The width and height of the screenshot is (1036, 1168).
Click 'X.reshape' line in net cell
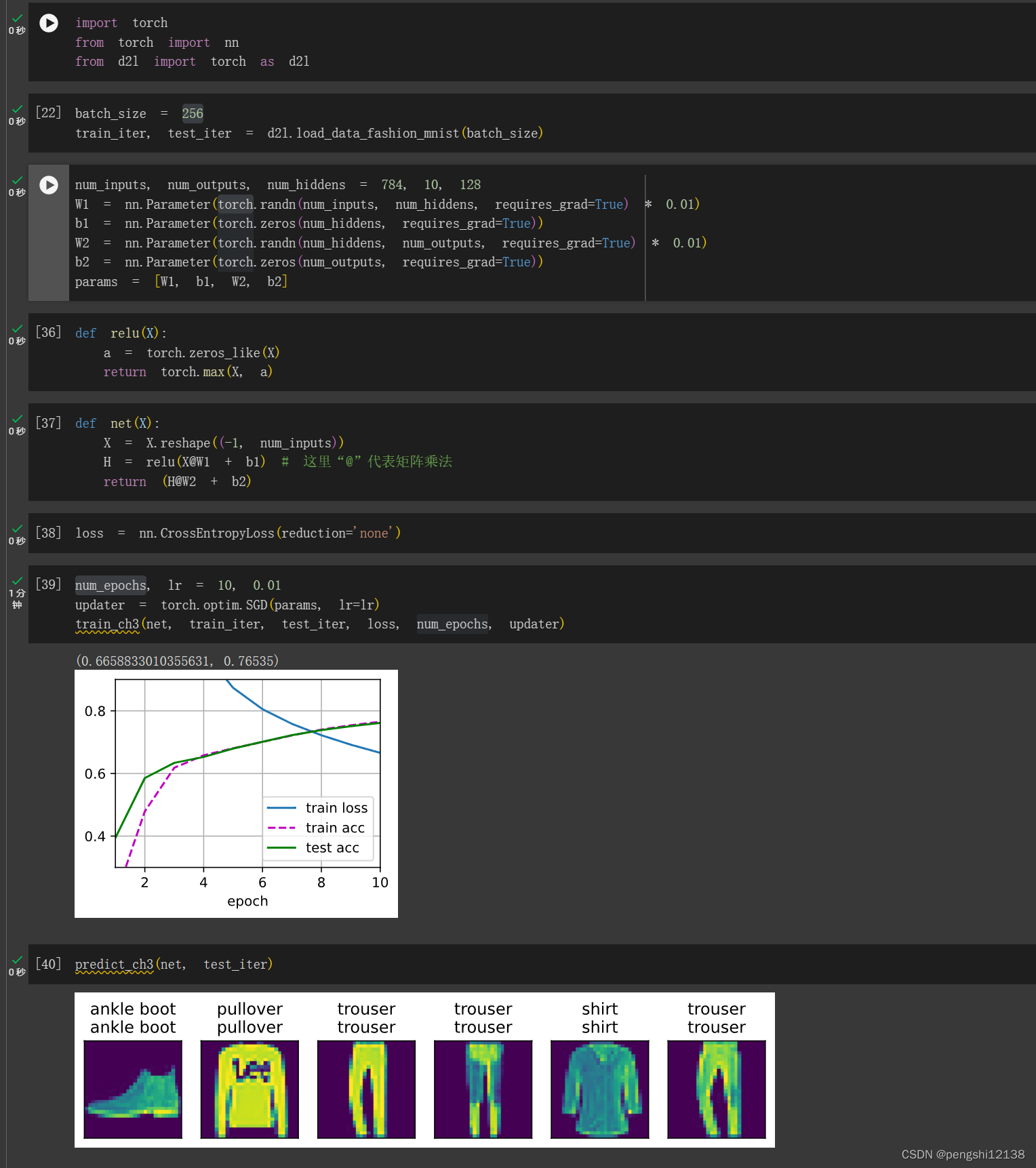pyautogui.click(x=224, y=443)
